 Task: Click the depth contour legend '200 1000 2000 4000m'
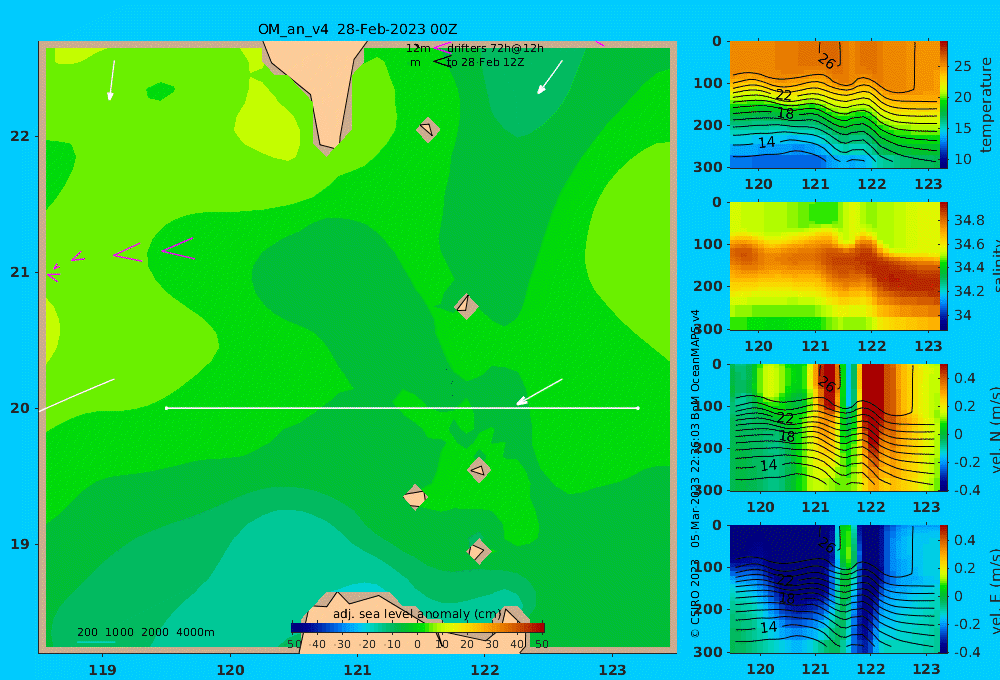[x=146, y=632]
